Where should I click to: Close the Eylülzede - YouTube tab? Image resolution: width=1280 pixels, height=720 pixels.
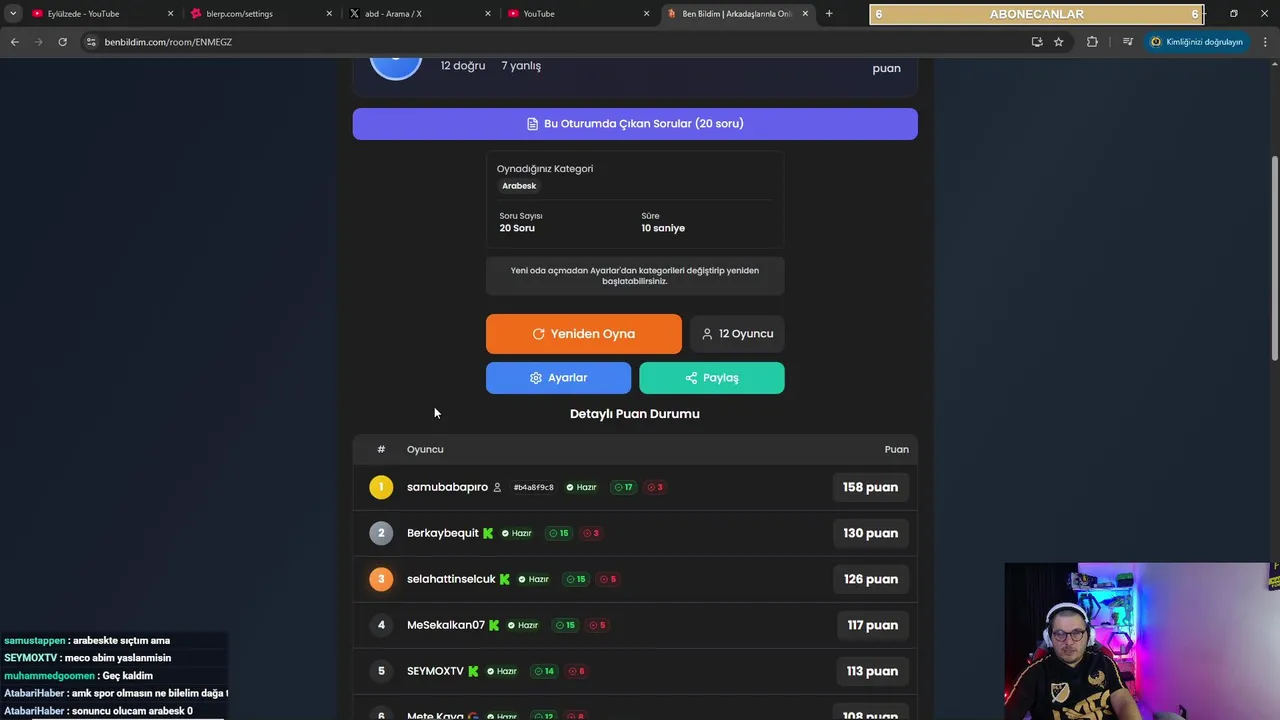(x=170, y=14)
